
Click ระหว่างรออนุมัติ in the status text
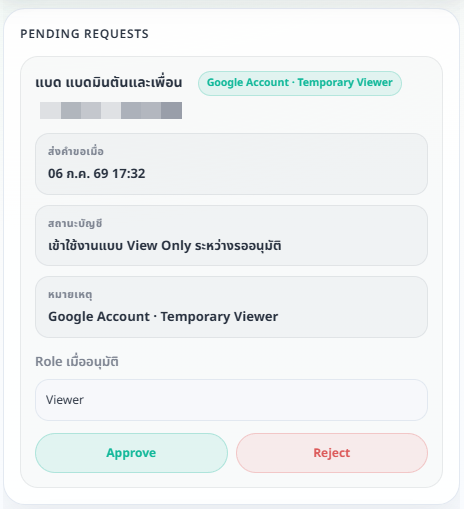click(x=238, y=246)
